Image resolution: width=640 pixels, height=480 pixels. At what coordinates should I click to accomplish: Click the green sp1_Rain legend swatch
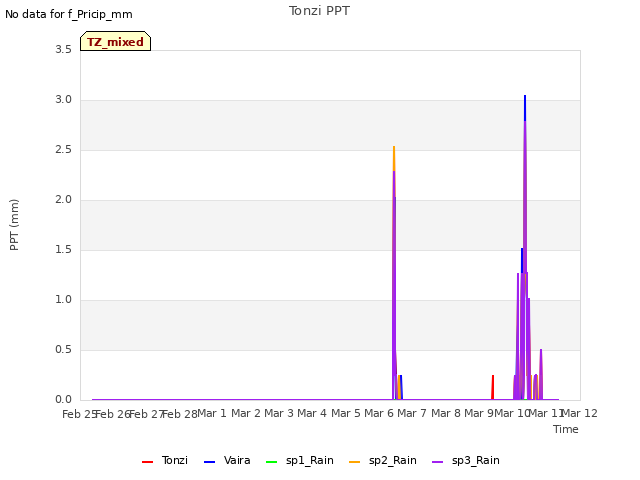click(271, 462)
